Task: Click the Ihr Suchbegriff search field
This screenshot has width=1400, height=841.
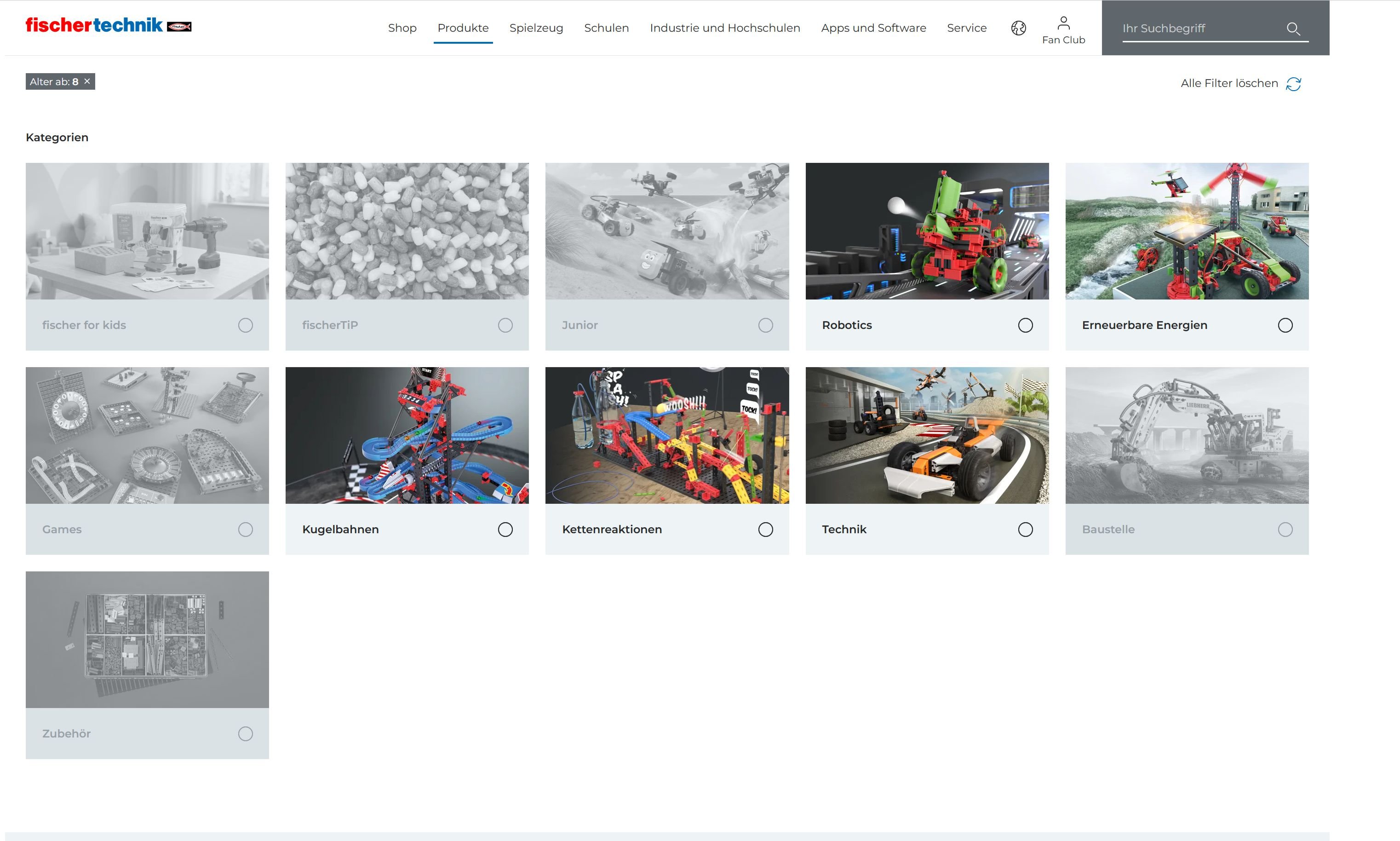Action: [x=1201, y=29]
